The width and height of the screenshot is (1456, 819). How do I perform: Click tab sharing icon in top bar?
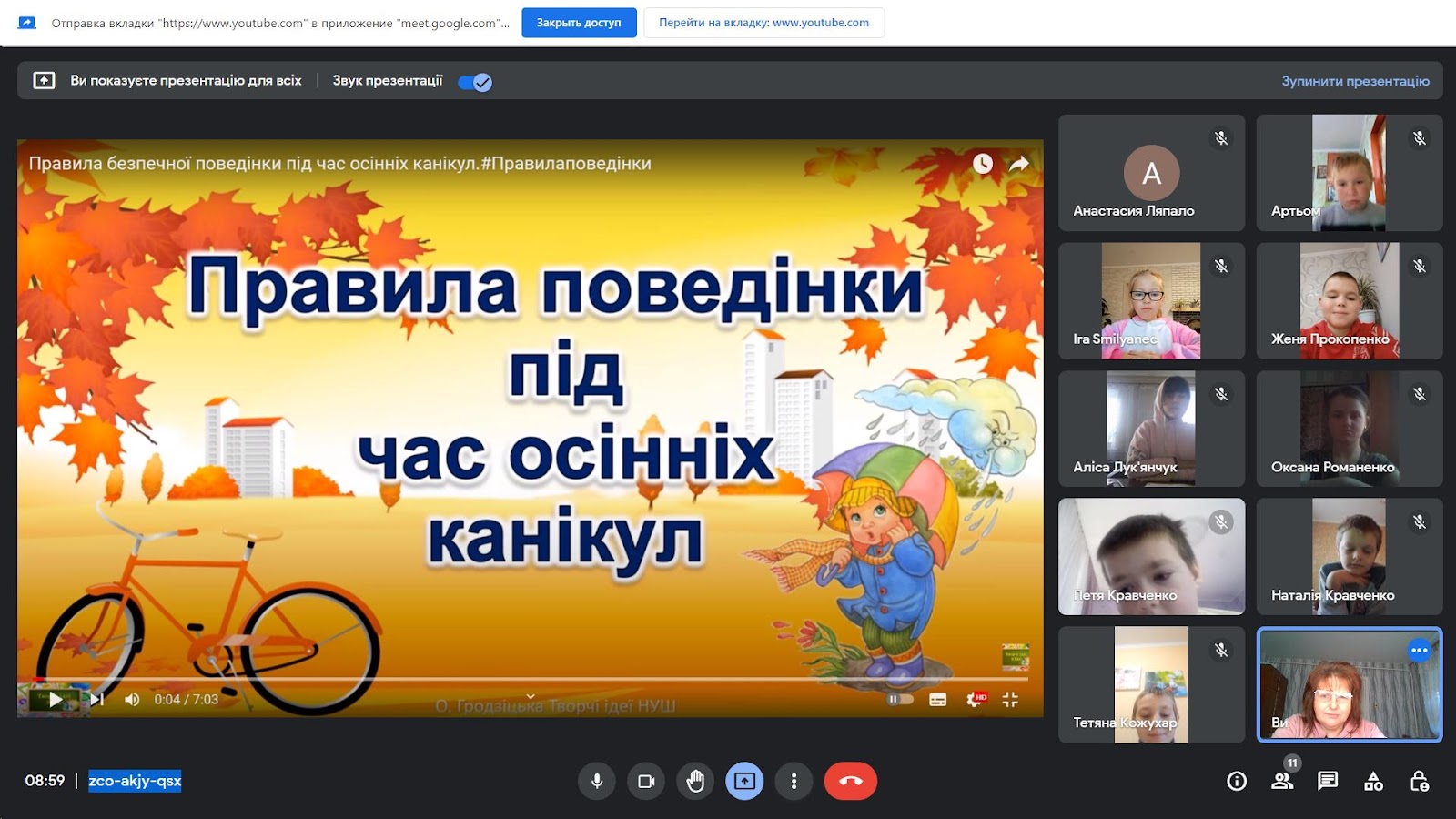point(27,23)
